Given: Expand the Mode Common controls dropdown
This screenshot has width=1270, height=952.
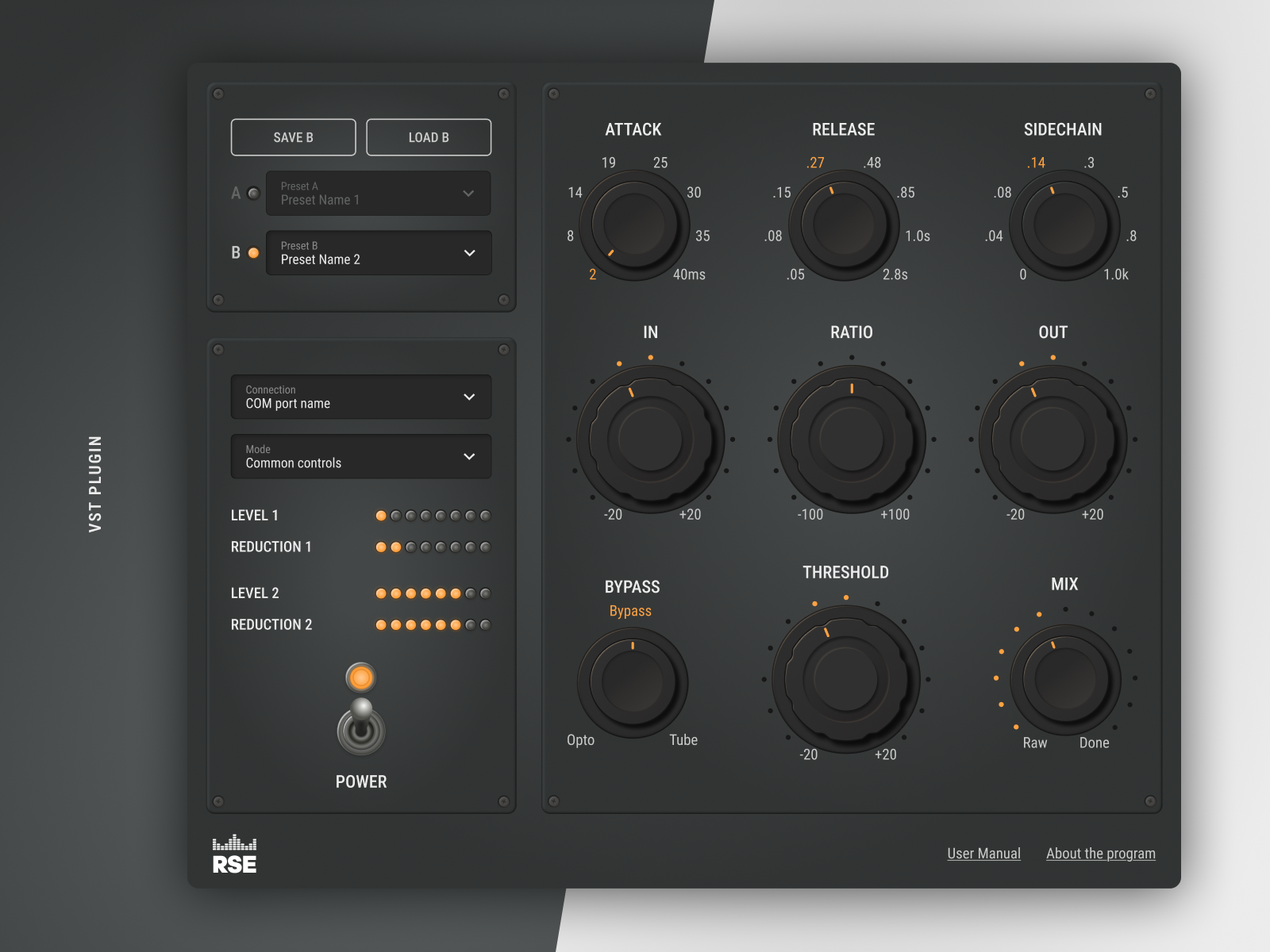Looking at the screenshot, I should click(361, 456).
